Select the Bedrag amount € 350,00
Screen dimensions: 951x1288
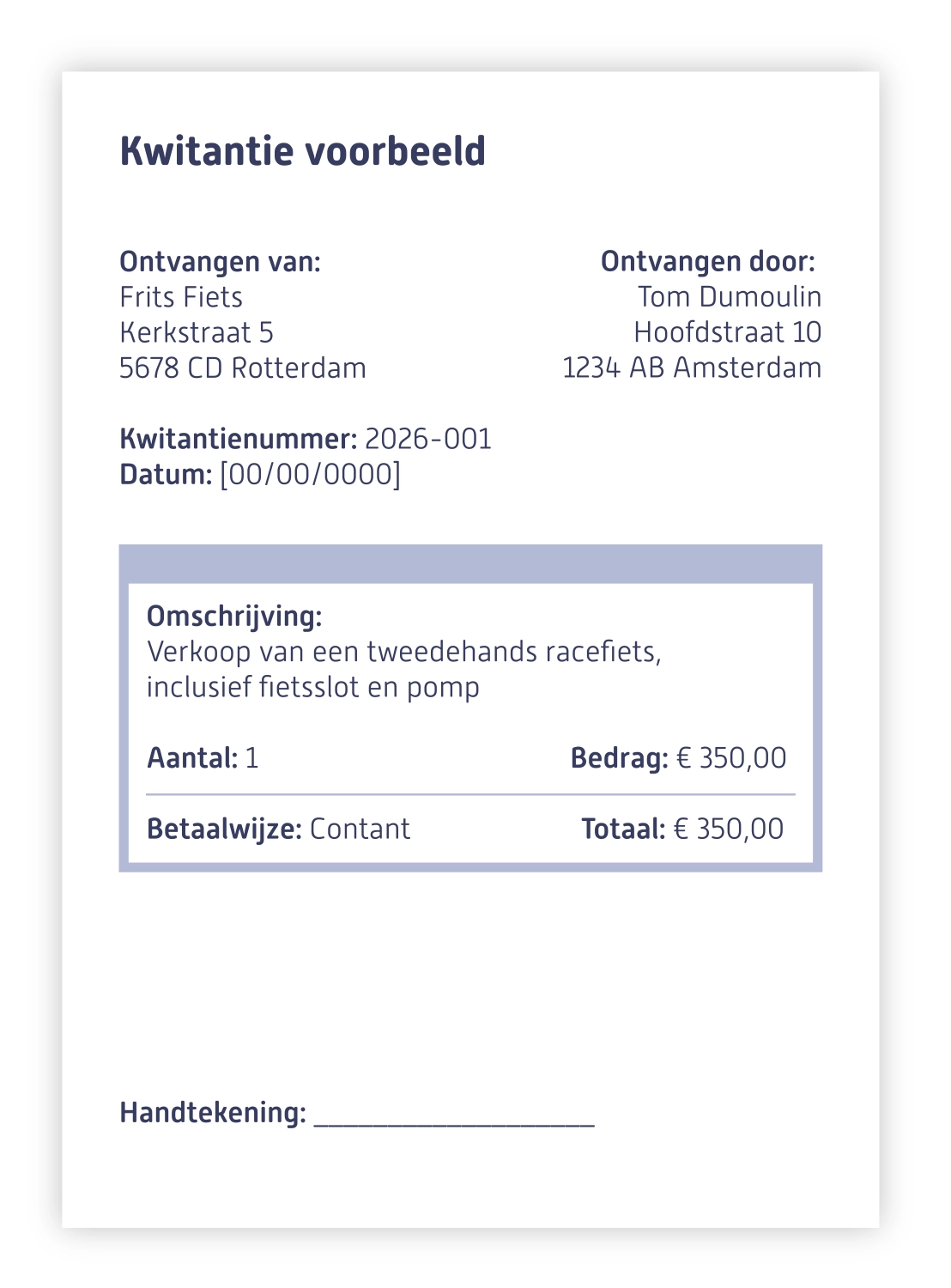pyautogui.click(x=731, y=758)
